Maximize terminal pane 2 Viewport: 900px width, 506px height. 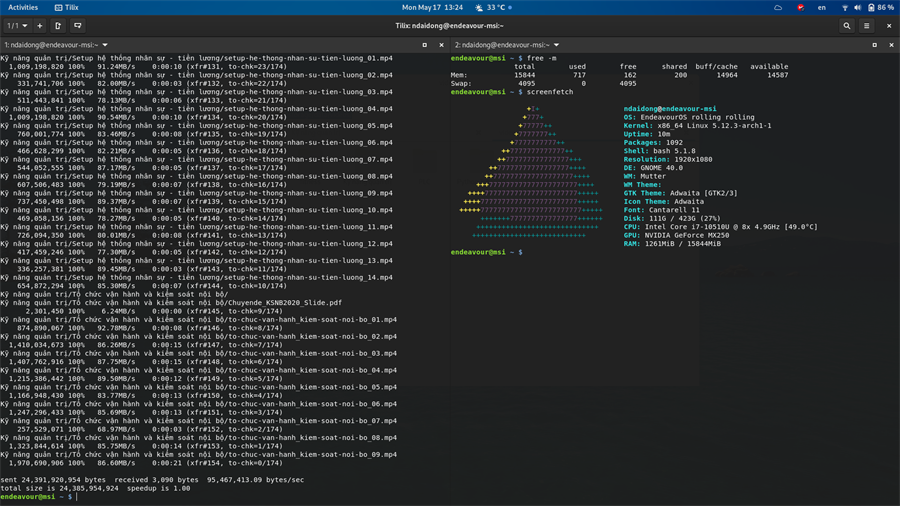[874, 45]
